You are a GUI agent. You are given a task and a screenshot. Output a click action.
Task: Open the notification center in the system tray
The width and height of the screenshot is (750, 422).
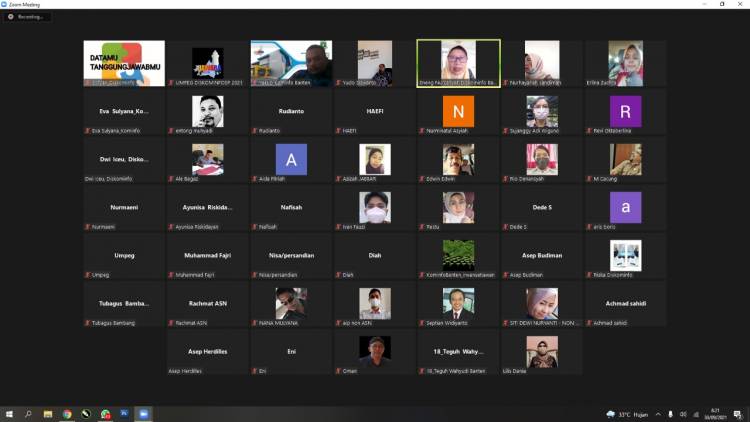click(x=738, y=414)
